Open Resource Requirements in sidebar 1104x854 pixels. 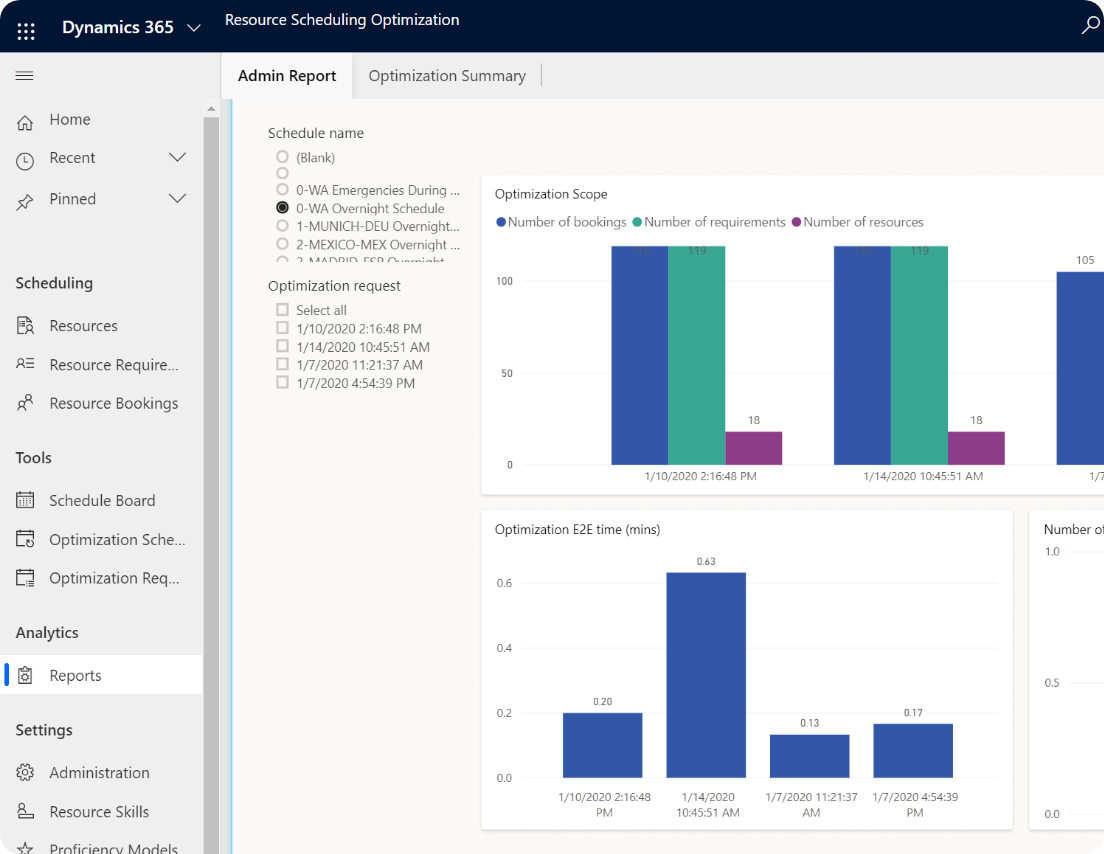[x=113, y=365]
